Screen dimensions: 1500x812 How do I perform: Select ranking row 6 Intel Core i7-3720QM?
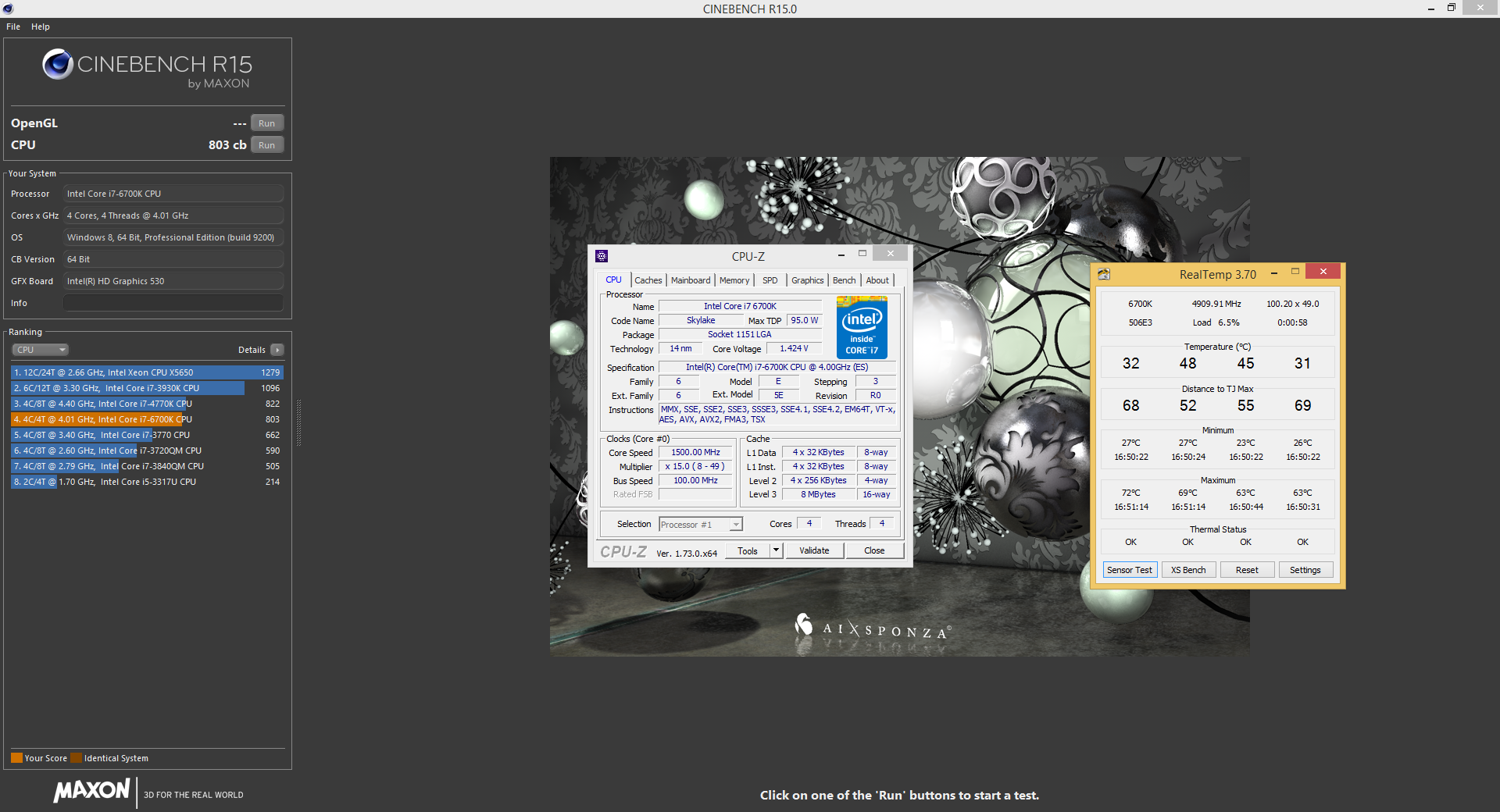point(147,451)
